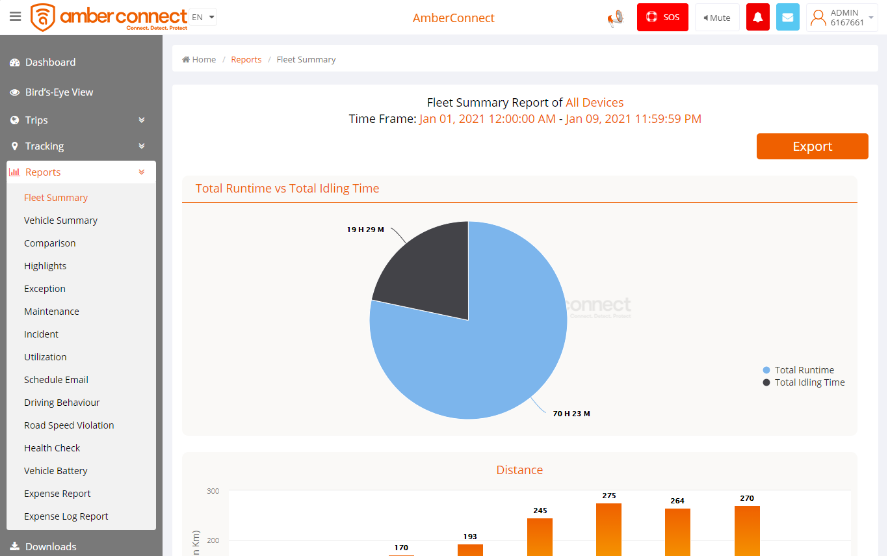Click the AmberConnect shield logo

click(x=42, y=17)
